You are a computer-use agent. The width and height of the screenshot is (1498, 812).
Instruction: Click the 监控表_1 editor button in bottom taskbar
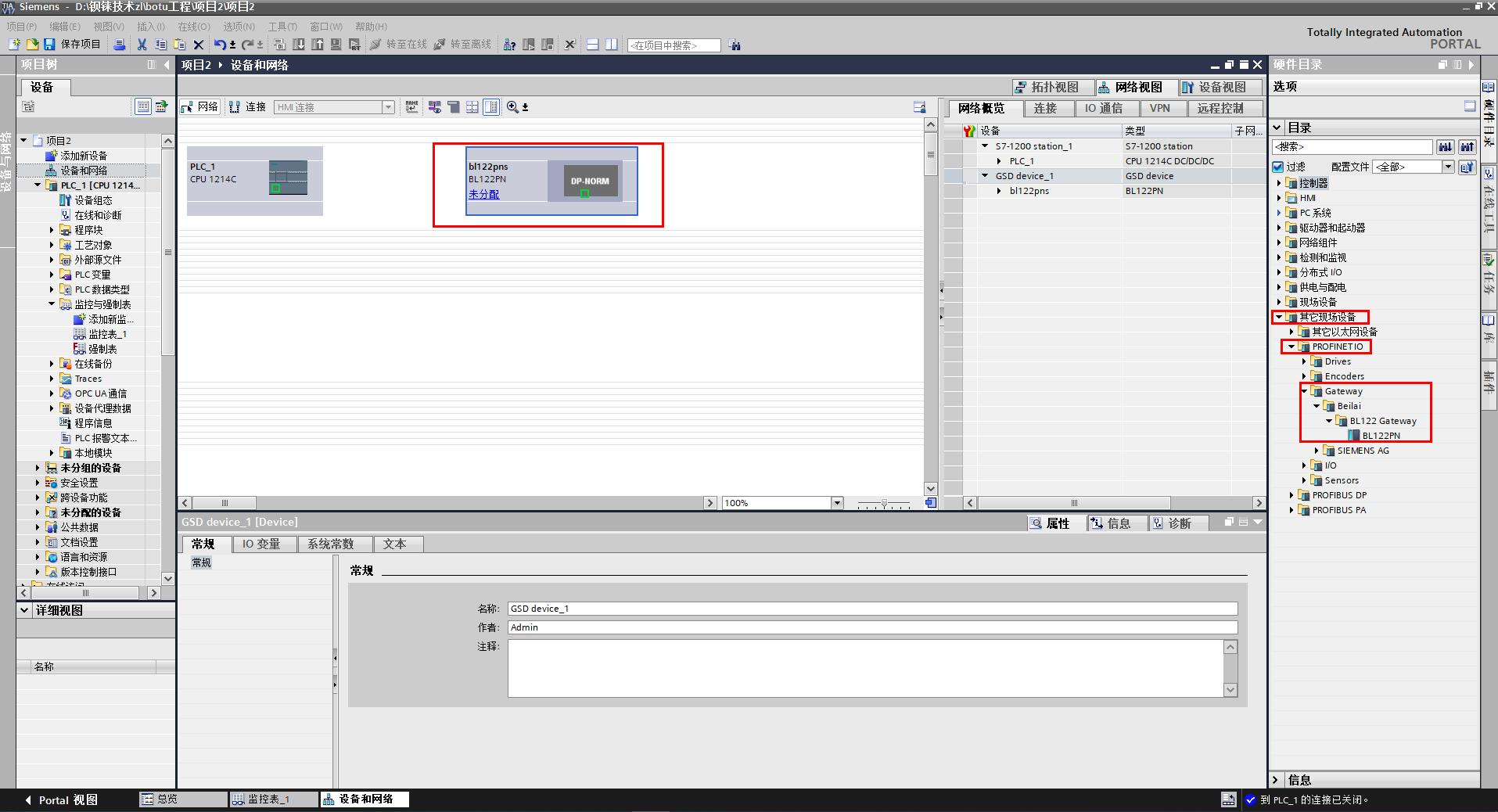(x=274, y=799)
